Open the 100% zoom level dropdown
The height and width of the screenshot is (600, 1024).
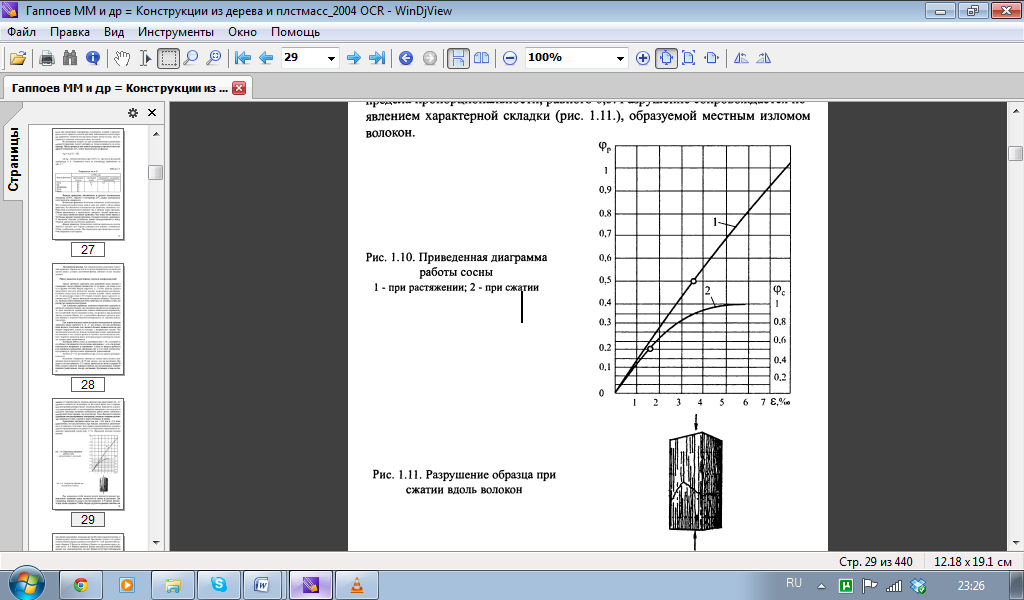[x=620, y=58]
